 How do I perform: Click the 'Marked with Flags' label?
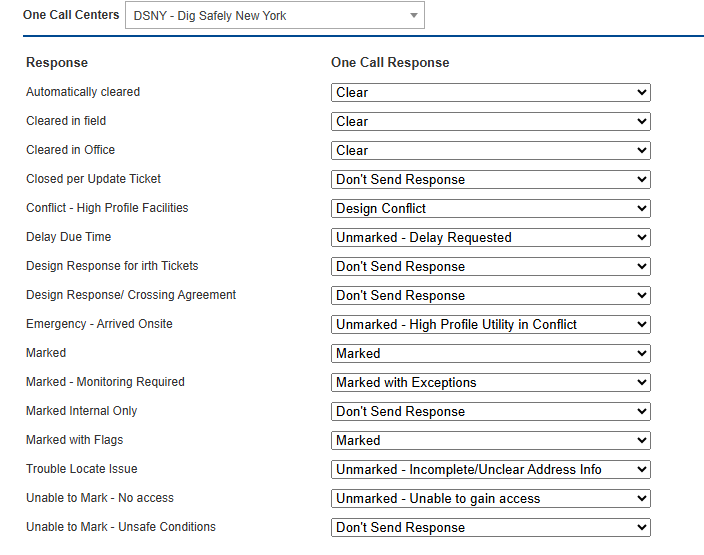pos(75,440)
